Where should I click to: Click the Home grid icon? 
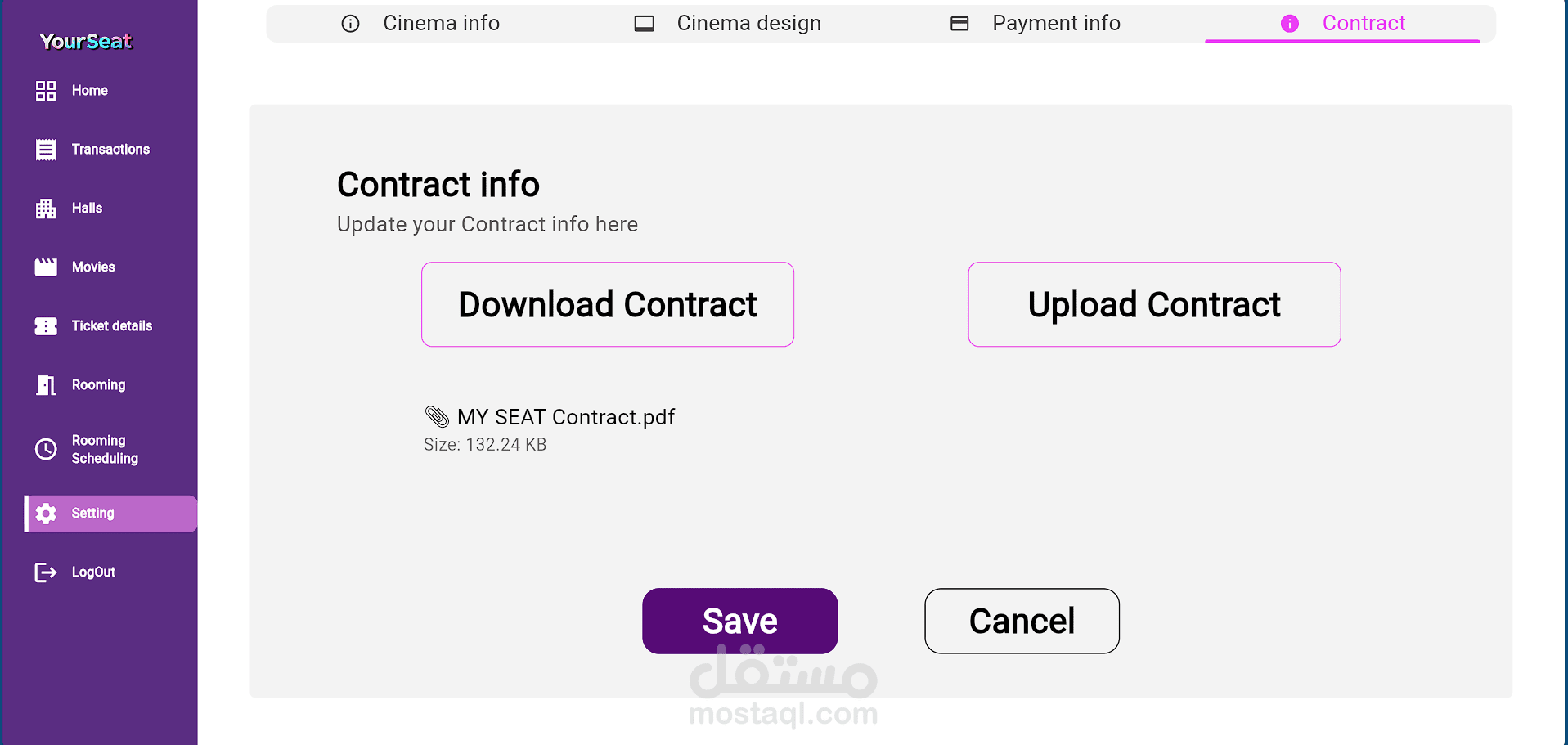tap(46, 91)
